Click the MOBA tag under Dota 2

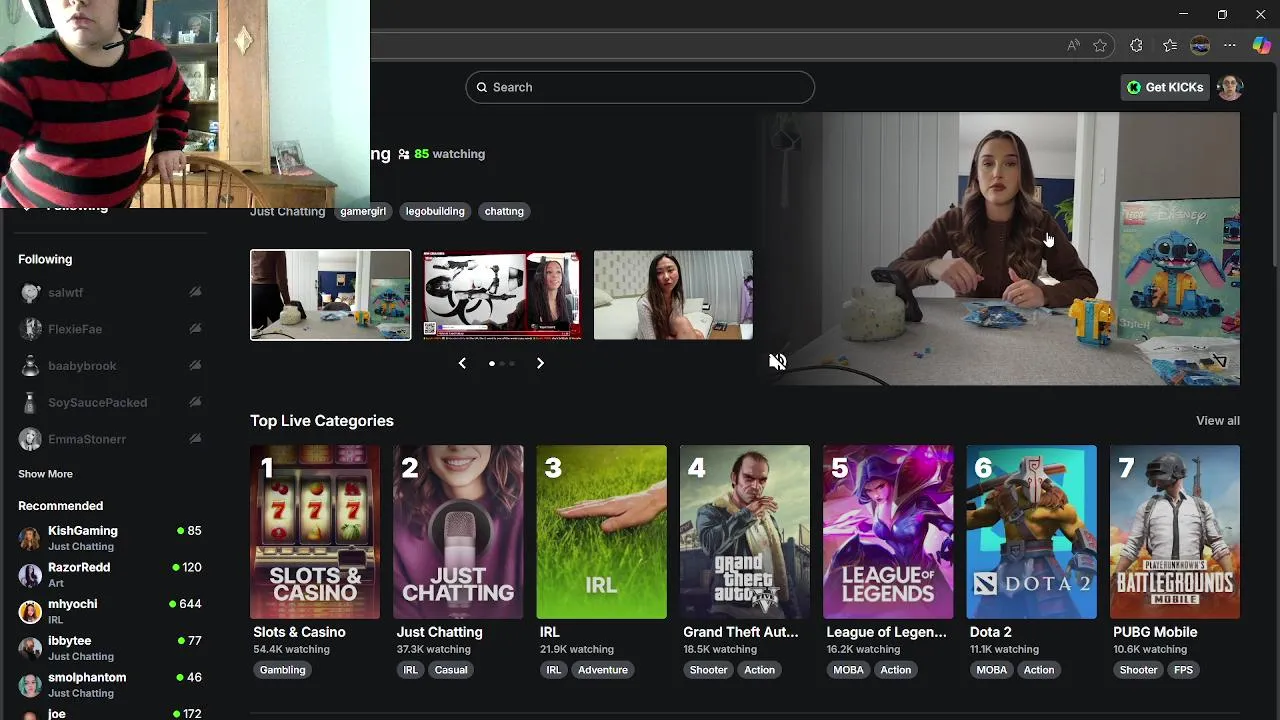[992, 670]
